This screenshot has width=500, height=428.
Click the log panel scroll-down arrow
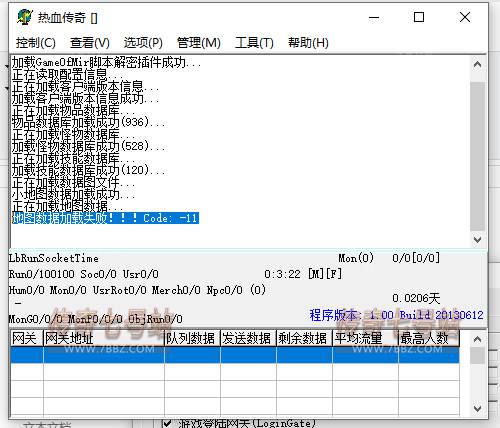(x=477, y=239)
